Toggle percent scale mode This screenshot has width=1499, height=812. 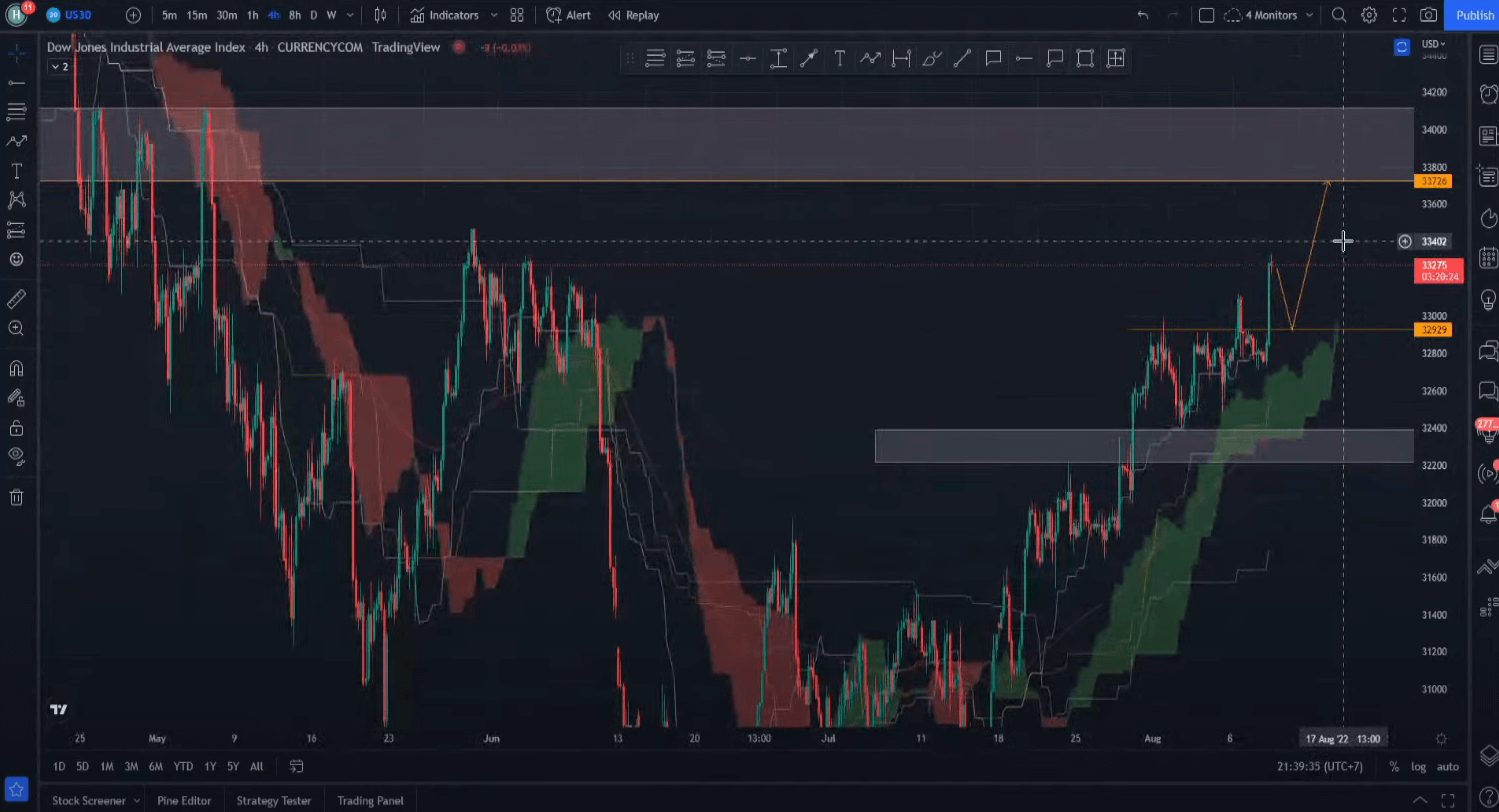(1394, 766)
